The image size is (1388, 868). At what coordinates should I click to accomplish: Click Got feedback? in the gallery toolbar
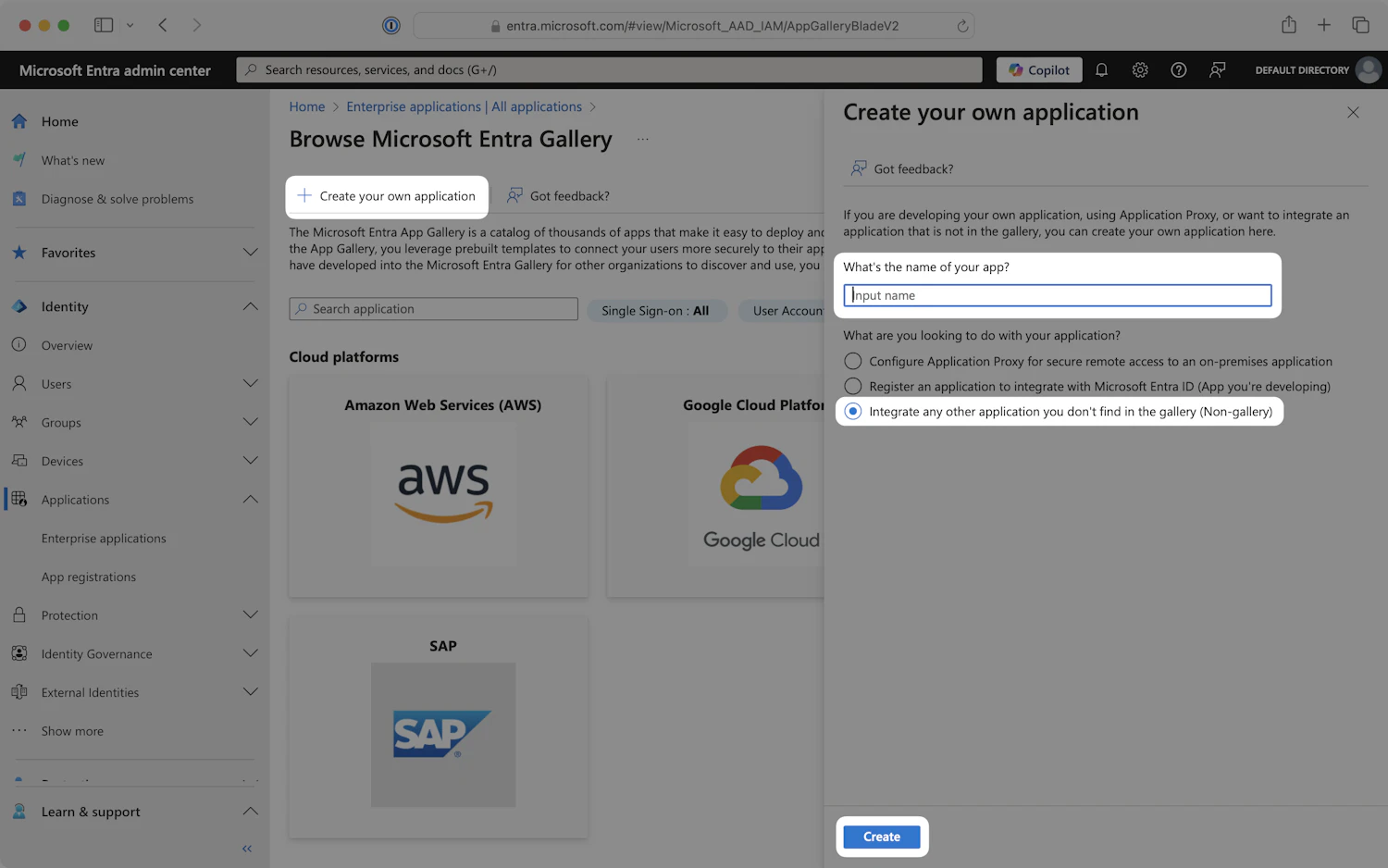[558, 196]
